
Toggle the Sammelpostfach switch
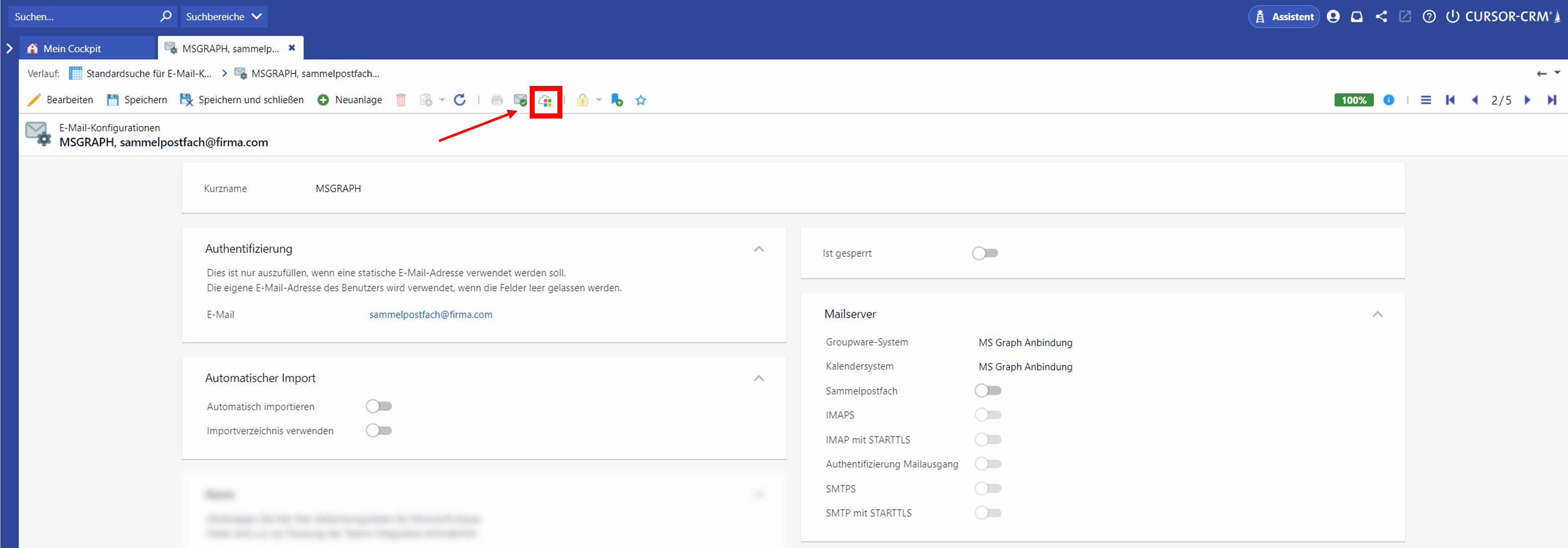coord(988,390)
